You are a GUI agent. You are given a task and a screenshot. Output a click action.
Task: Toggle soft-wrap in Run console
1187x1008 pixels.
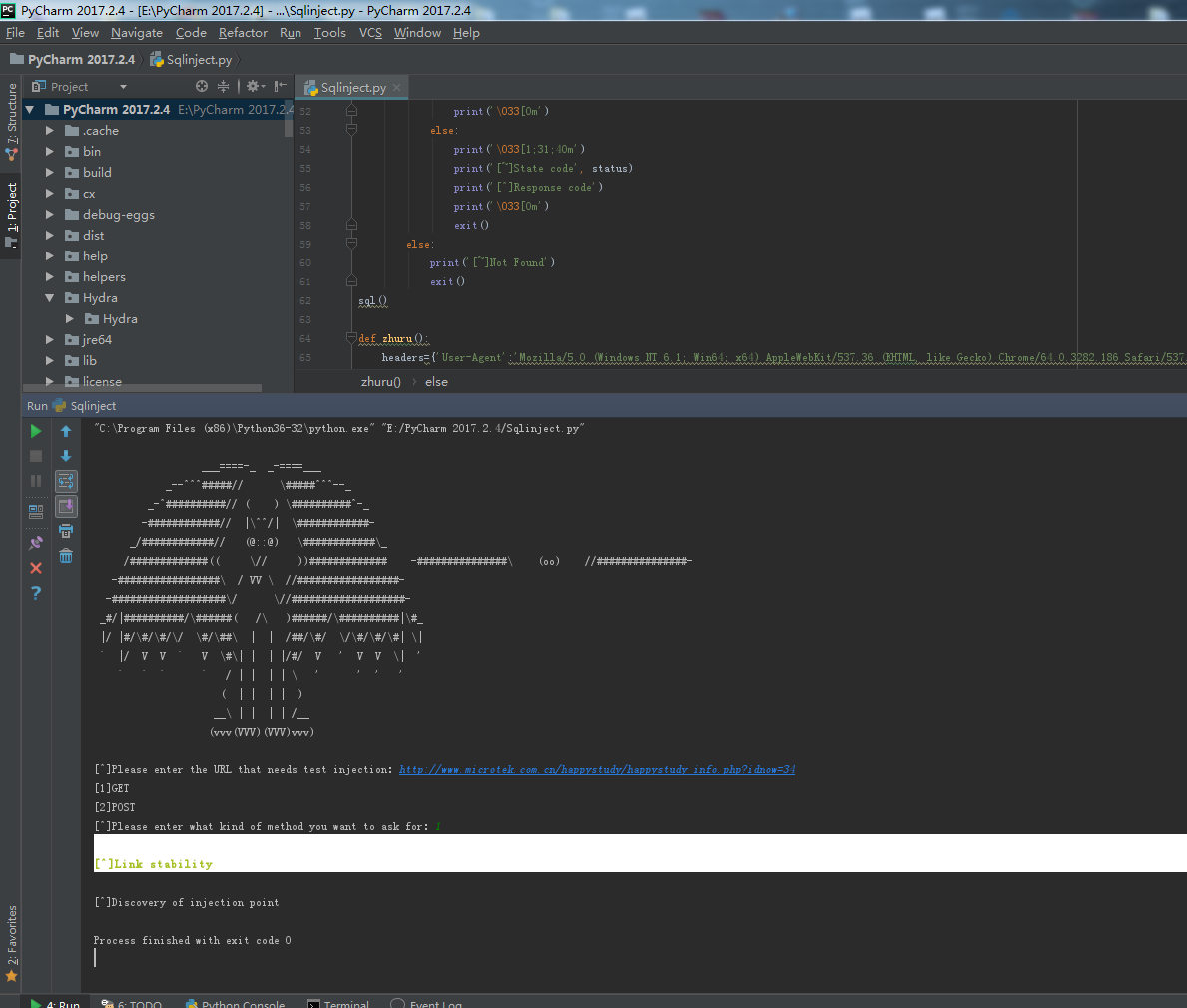click(66, 481)
